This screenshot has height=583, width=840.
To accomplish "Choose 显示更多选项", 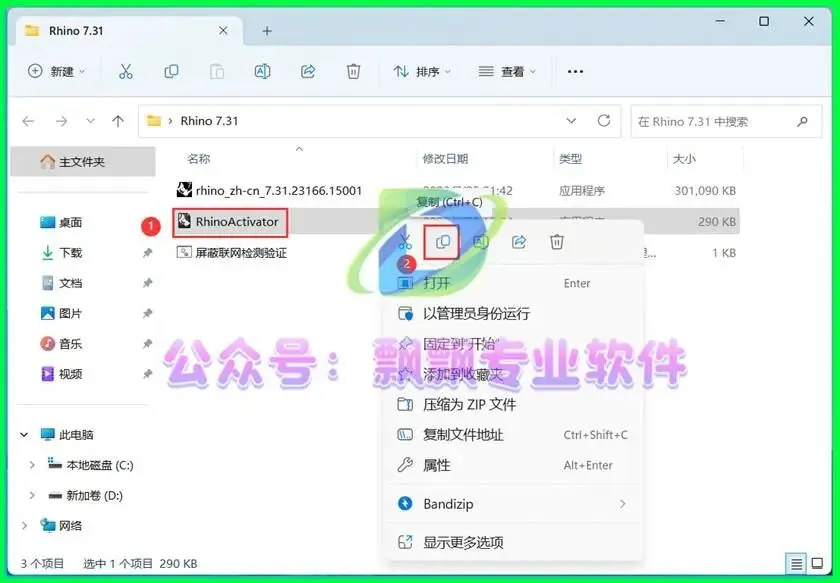I will pyautogui.click(x=514, y=542).
